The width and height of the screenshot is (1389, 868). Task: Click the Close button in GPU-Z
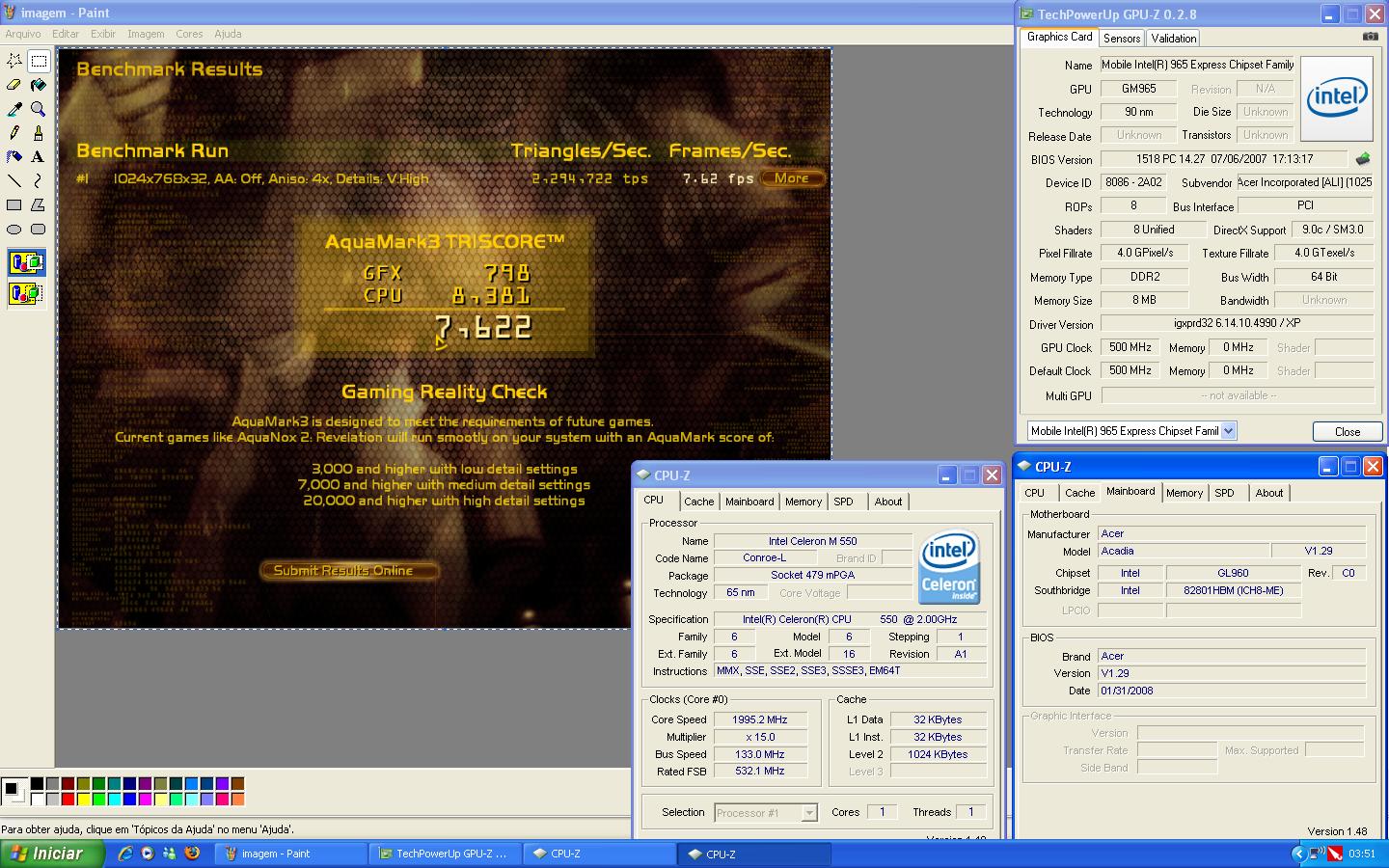pyautogui.click(x=1348, y=431)
